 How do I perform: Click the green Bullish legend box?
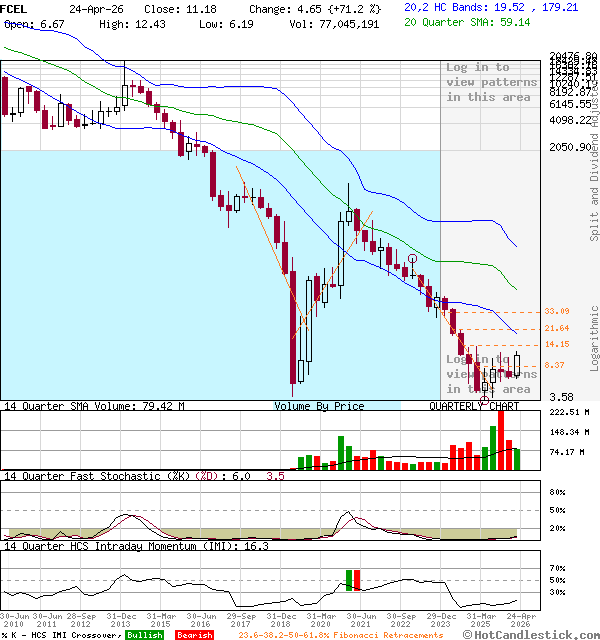point(145,634)
